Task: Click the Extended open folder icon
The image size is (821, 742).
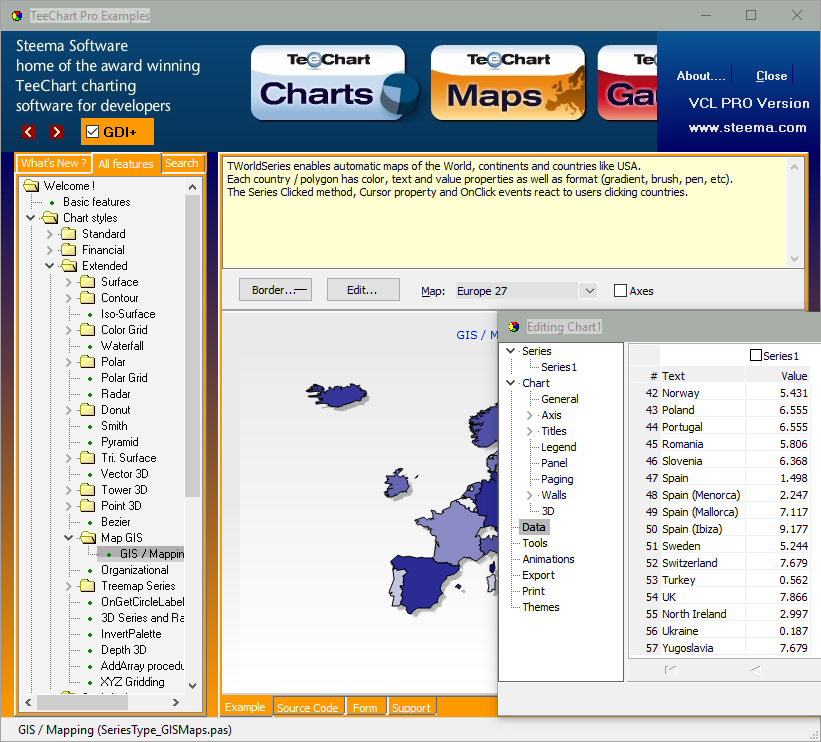Action: point(69,266)
